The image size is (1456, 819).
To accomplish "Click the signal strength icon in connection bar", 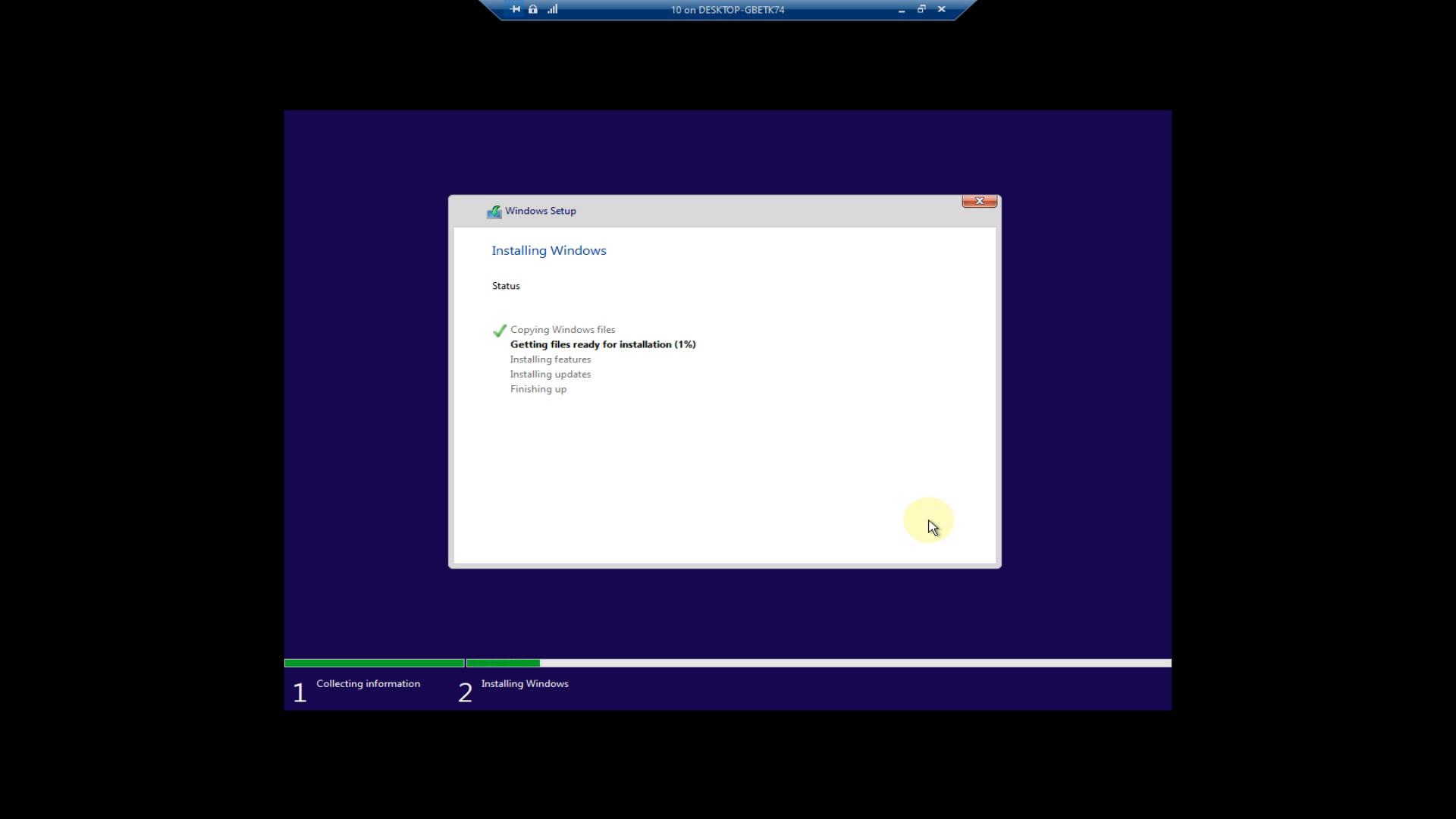I will click(553, 9).
